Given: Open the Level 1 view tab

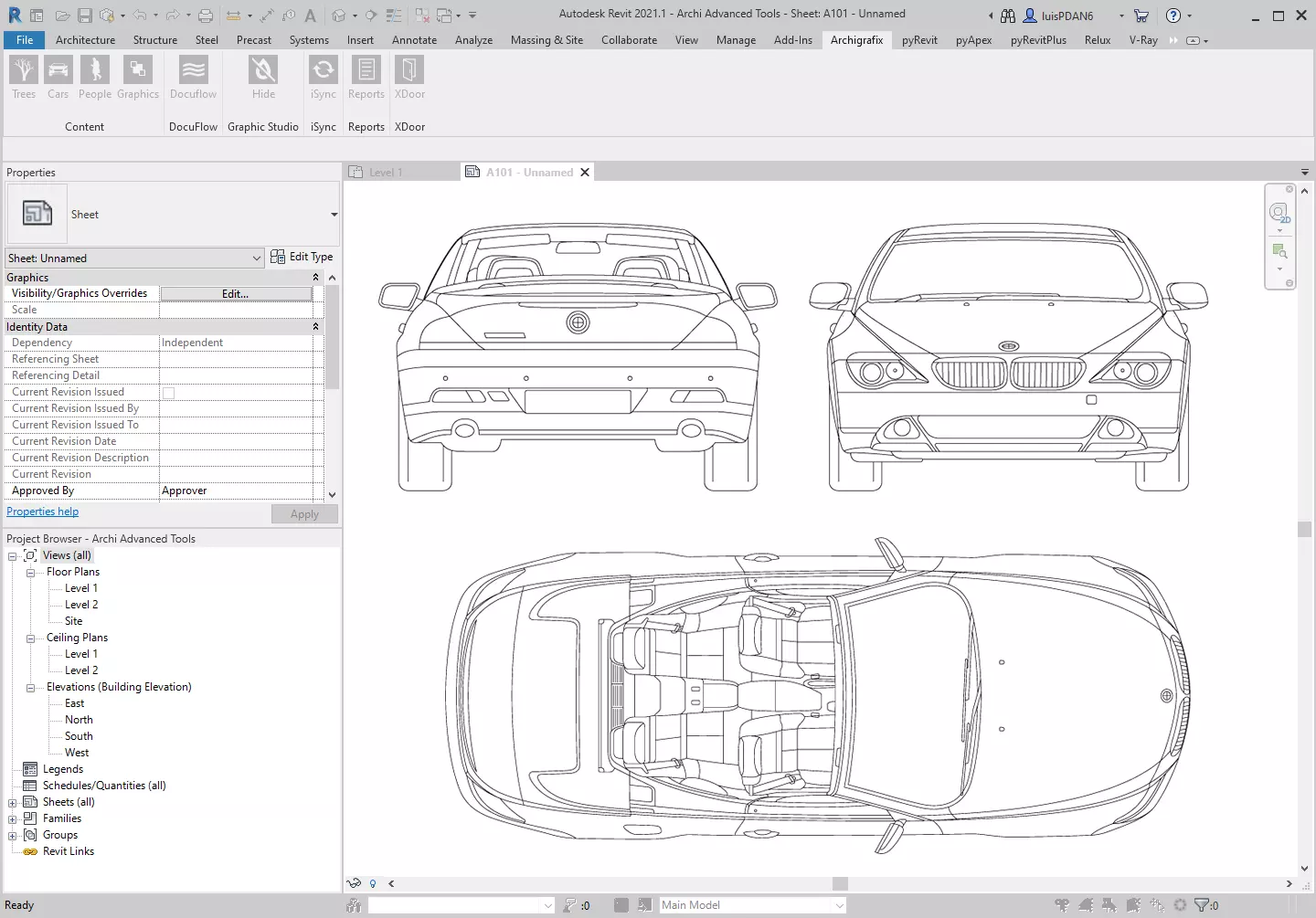Looking at the screenshot, I should click(x=386, y=173).
